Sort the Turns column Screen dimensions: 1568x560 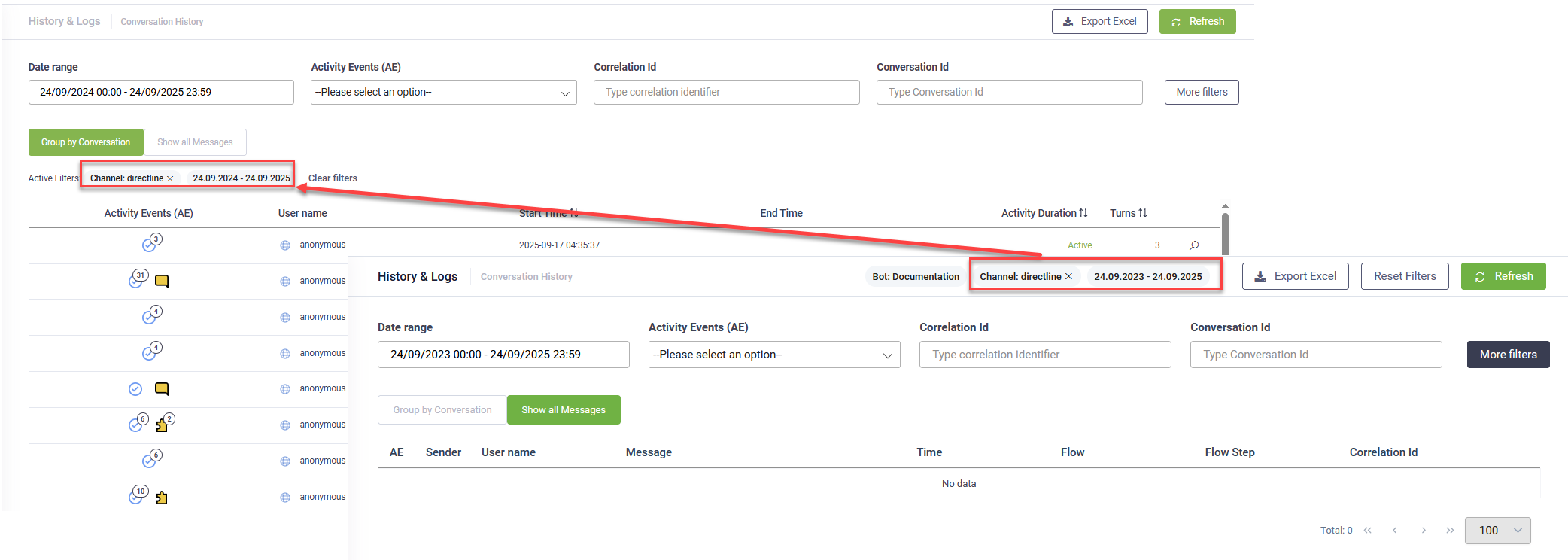click(1143, 213)
